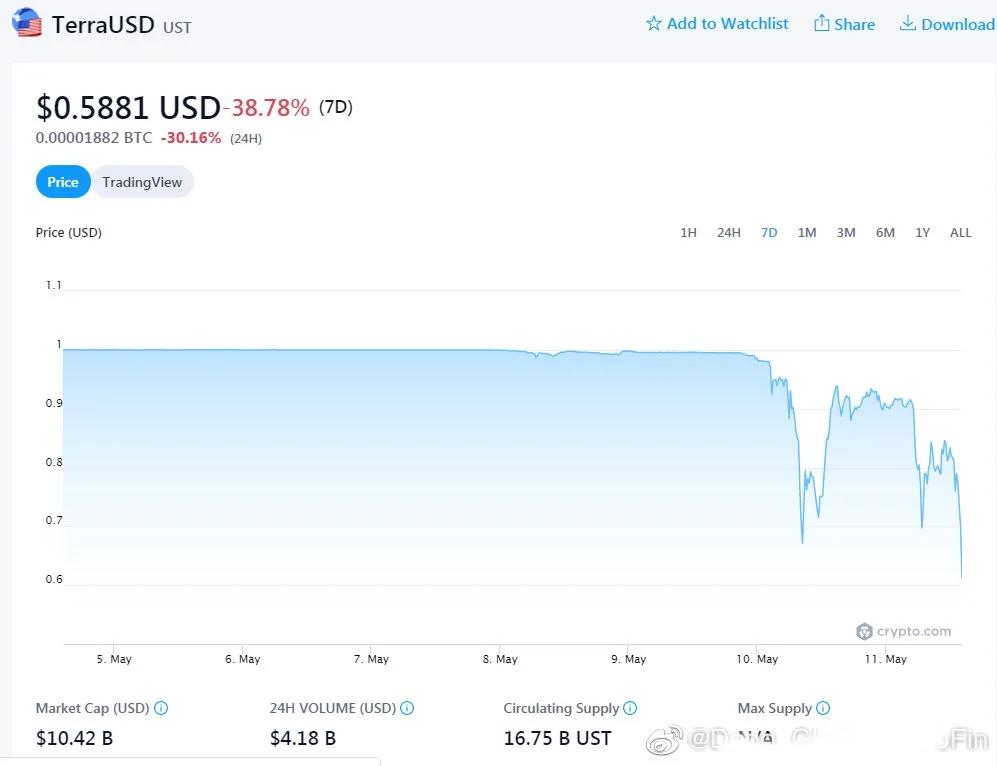Choose the 1M chart range
Viewport: 997px width, 766px height.
[x=807, y=233]
